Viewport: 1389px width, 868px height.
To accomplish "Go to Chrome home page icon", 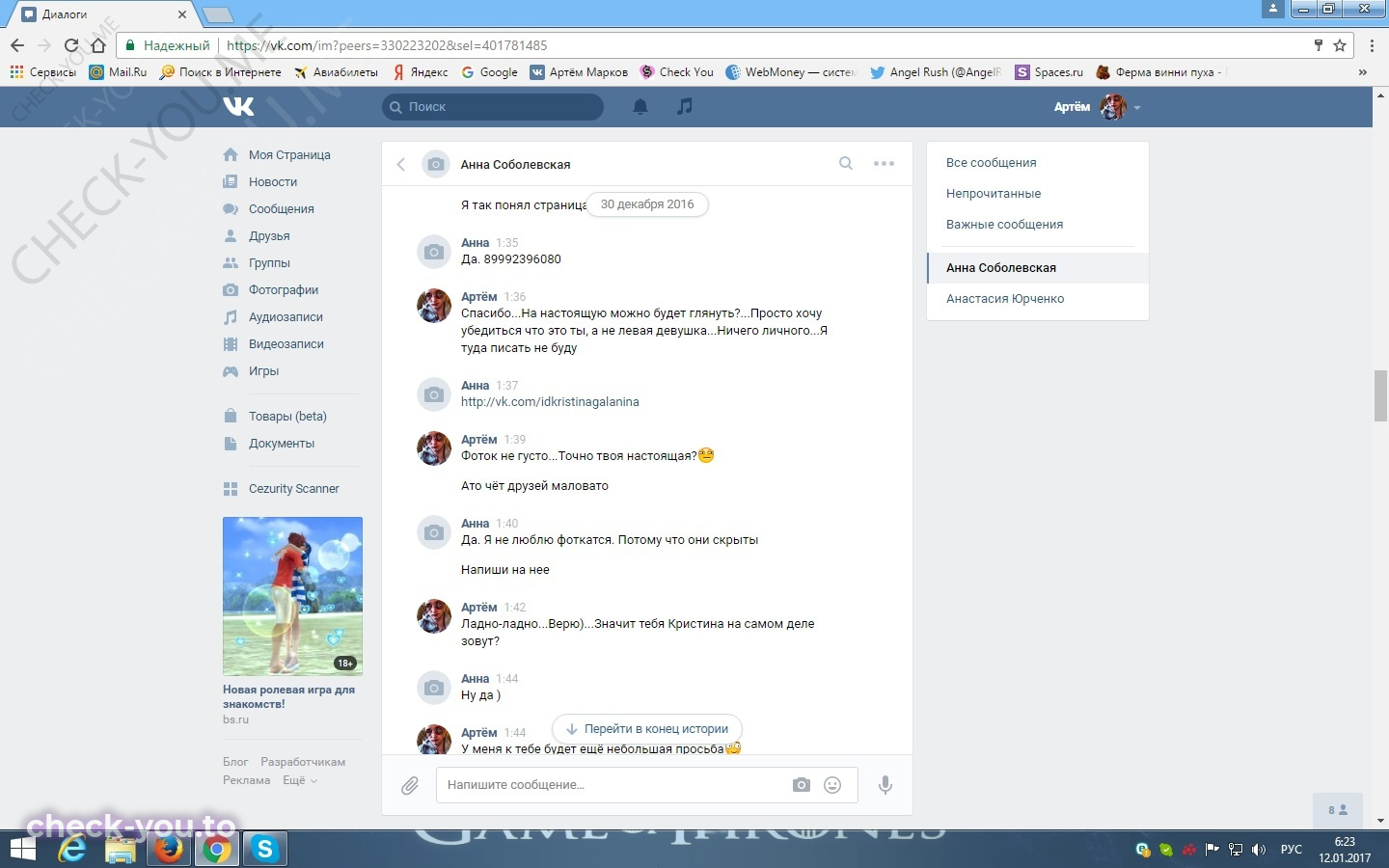I will (x=97, y=45).
